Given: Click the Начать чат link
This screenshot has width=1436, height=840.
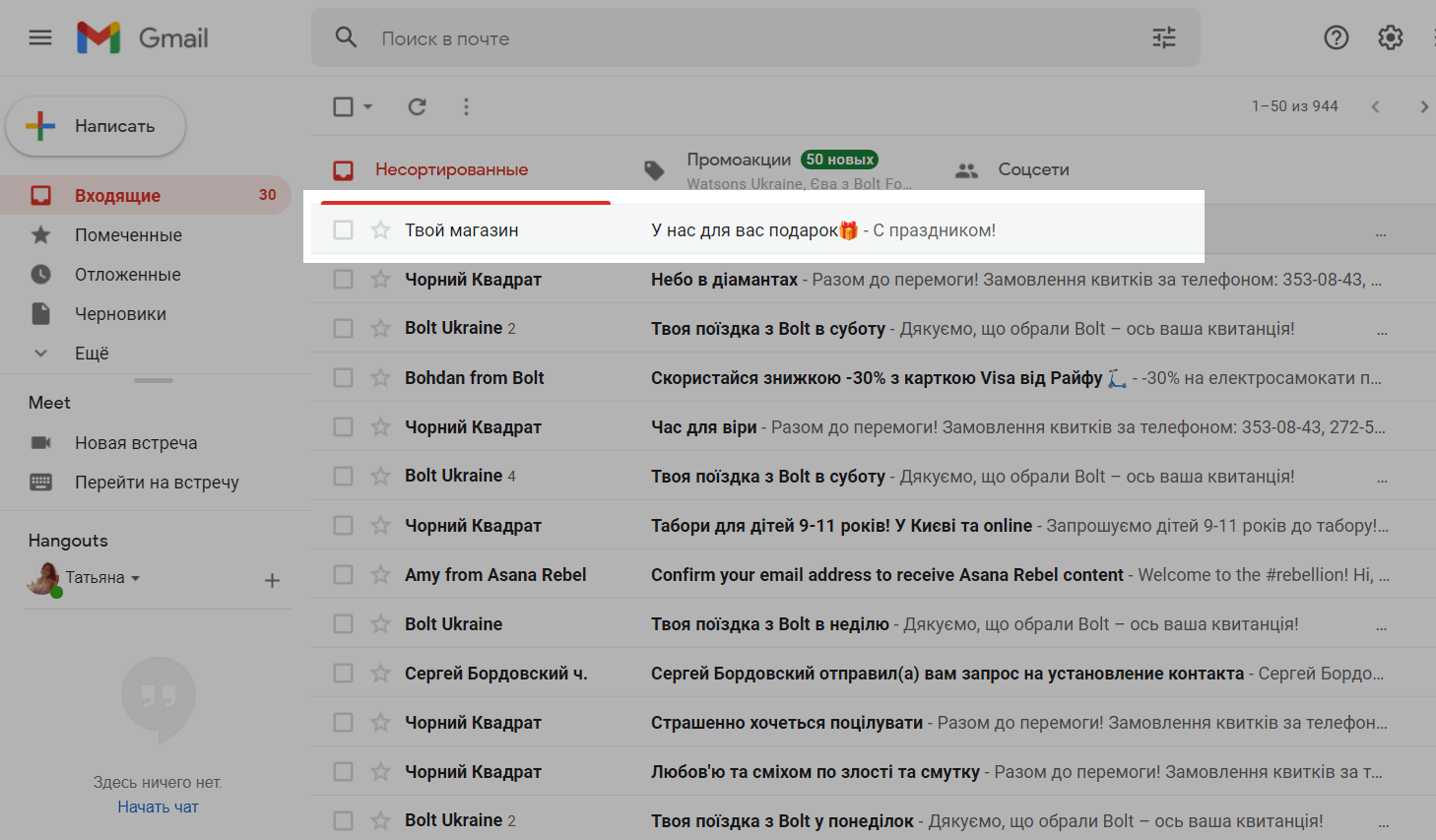Looking at the screenshot, I should [x=158, y=807].
